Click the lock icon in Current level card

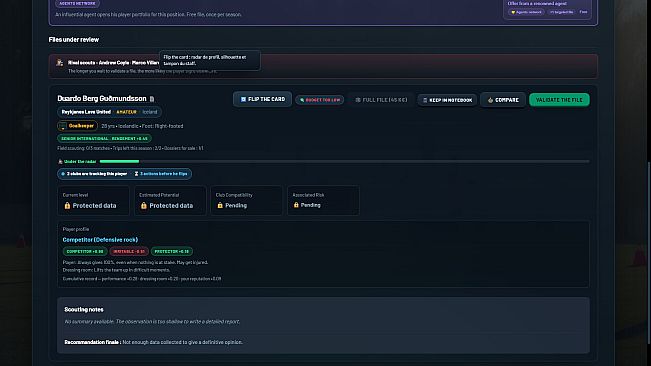tap(67, 205)
